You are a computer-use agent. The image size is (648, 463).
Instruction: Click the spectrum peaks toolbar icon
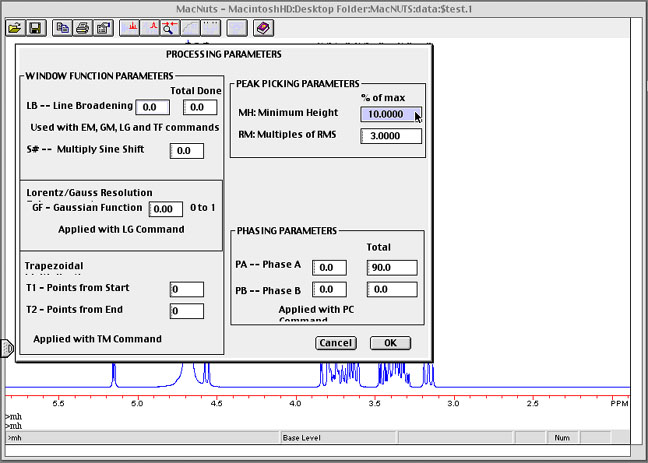tap(130, 28)
